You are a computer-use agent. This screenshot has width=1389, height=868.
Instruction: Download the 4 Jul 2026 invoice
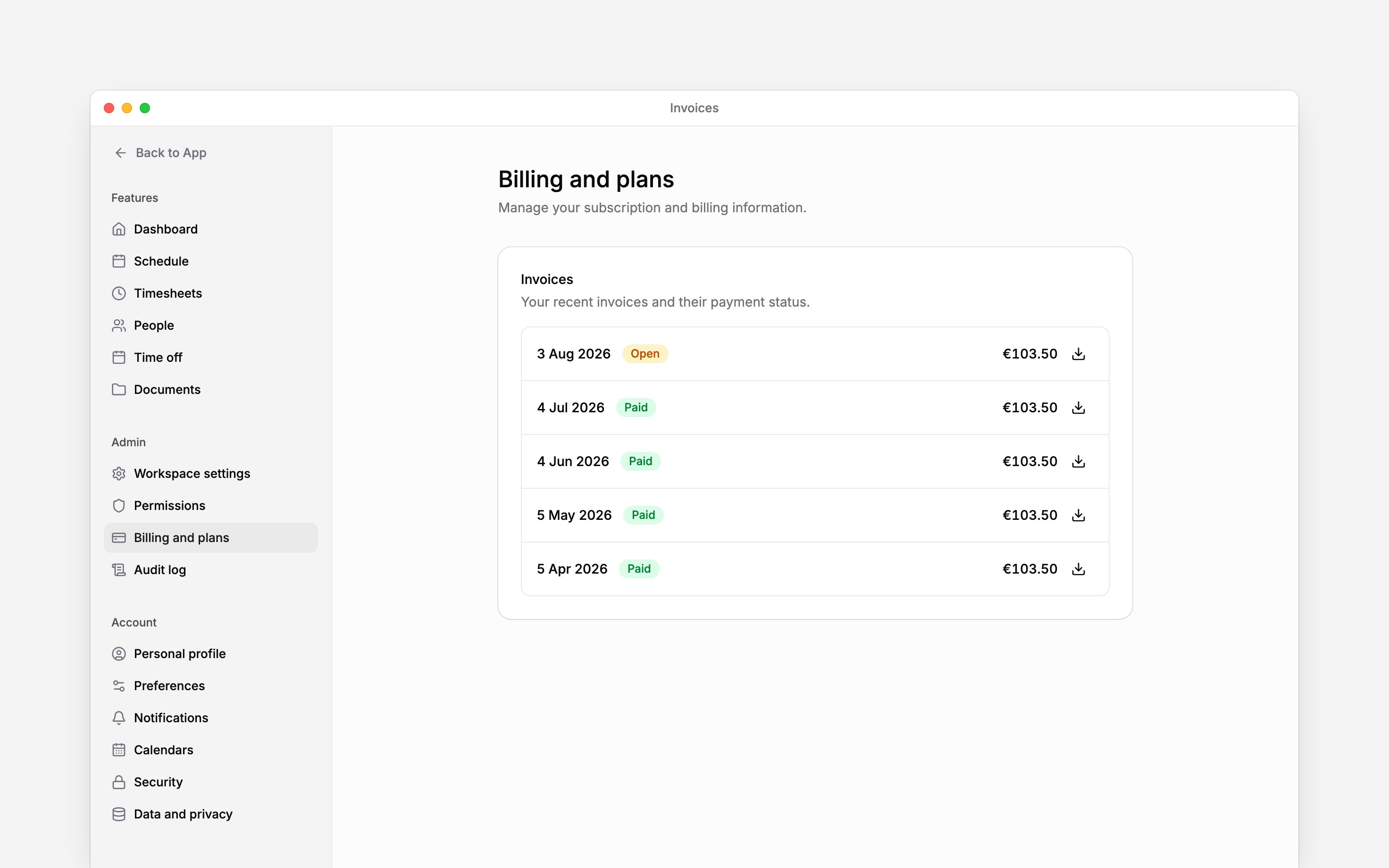tap(1078, 408)
